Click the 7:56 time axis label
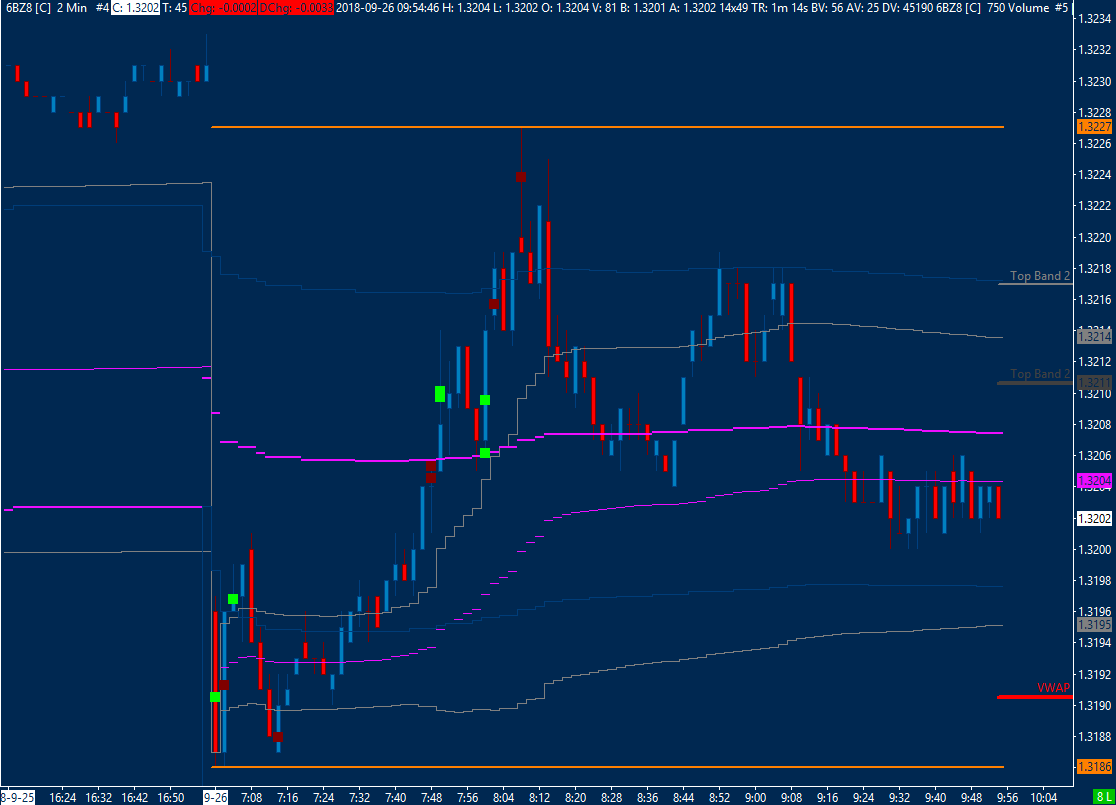This screenshot has width=1116, height=805. coord(468,797)
